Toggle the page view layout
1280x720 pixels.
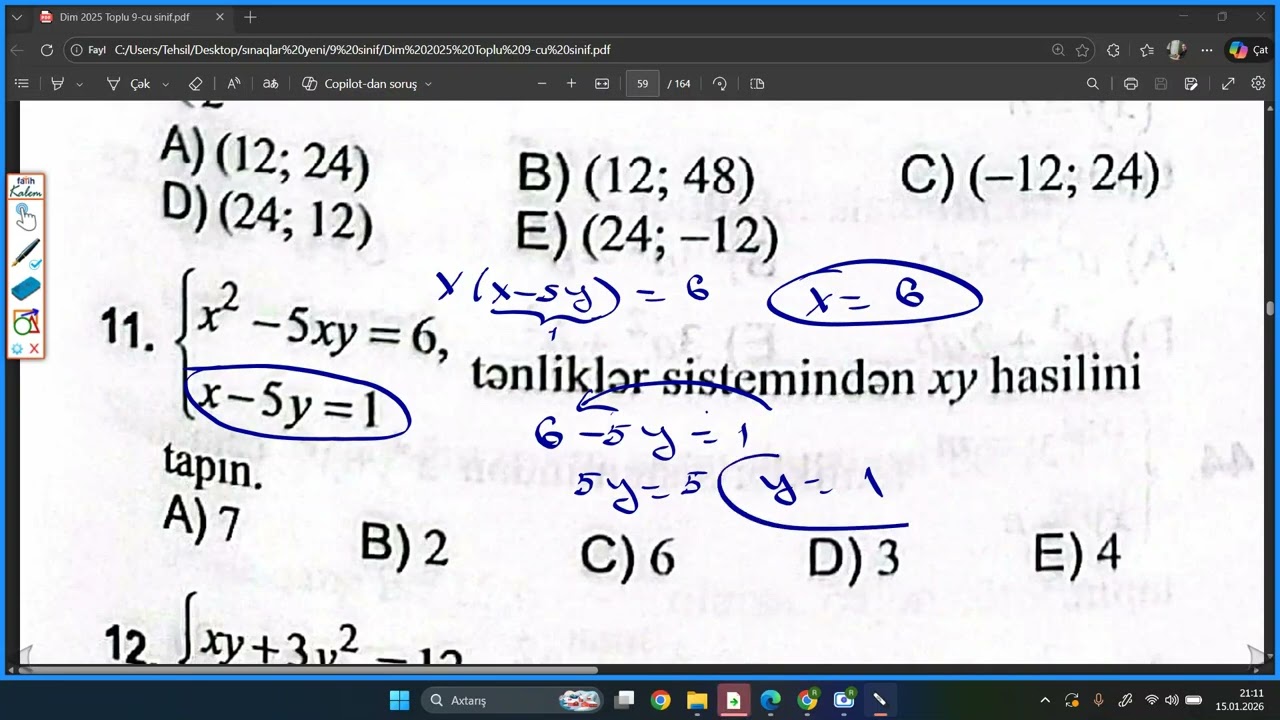(757, 84)
